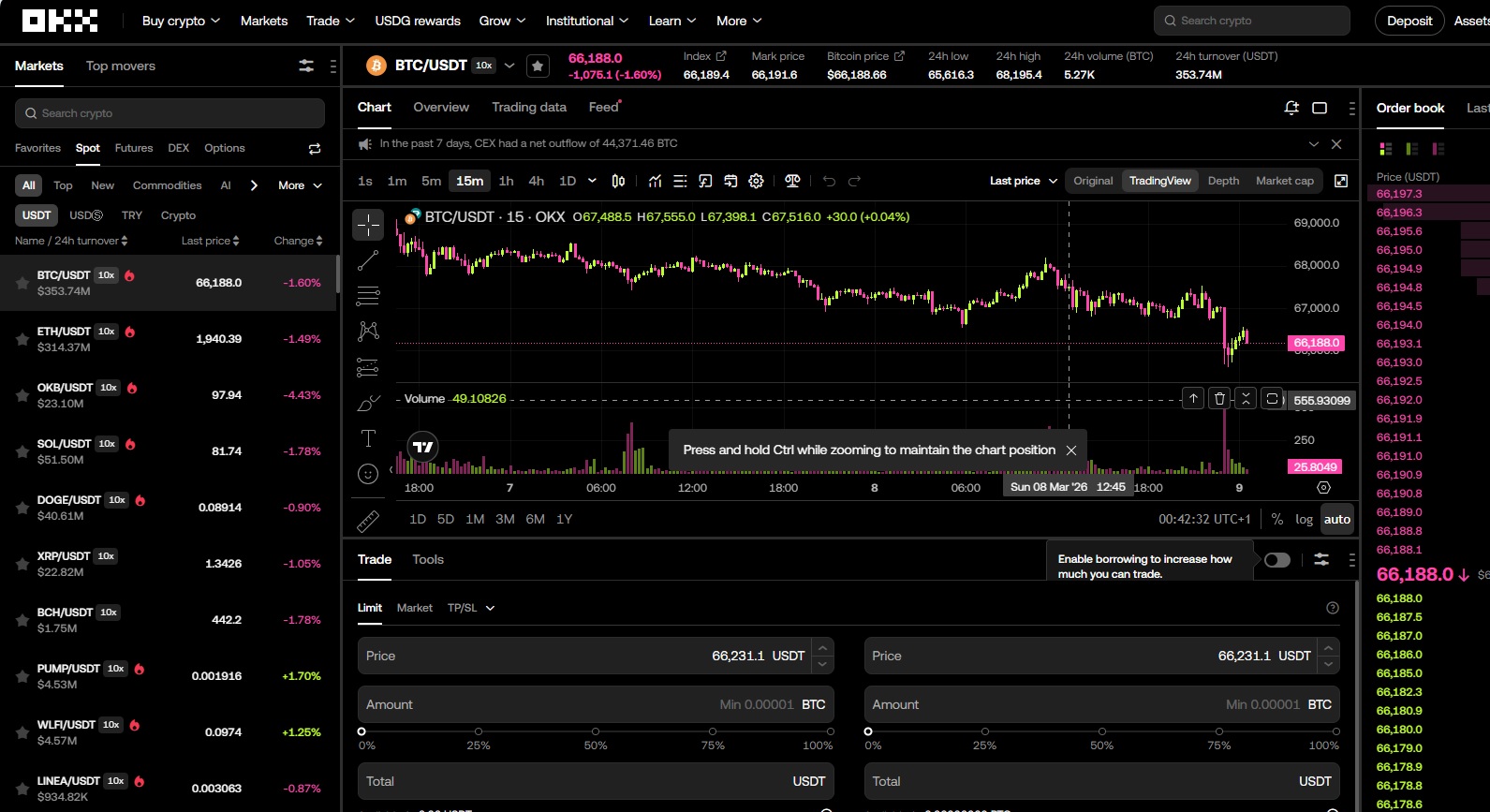Focus the markets Search crypto field
The image size is (1490, 812).
(x=170, y=113)
